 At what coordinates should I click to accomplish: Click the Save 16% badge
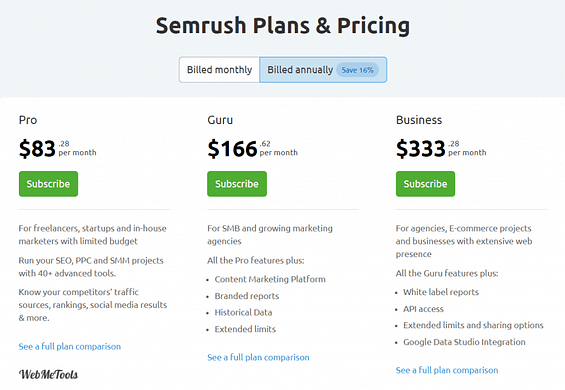(x=357, y=70)
